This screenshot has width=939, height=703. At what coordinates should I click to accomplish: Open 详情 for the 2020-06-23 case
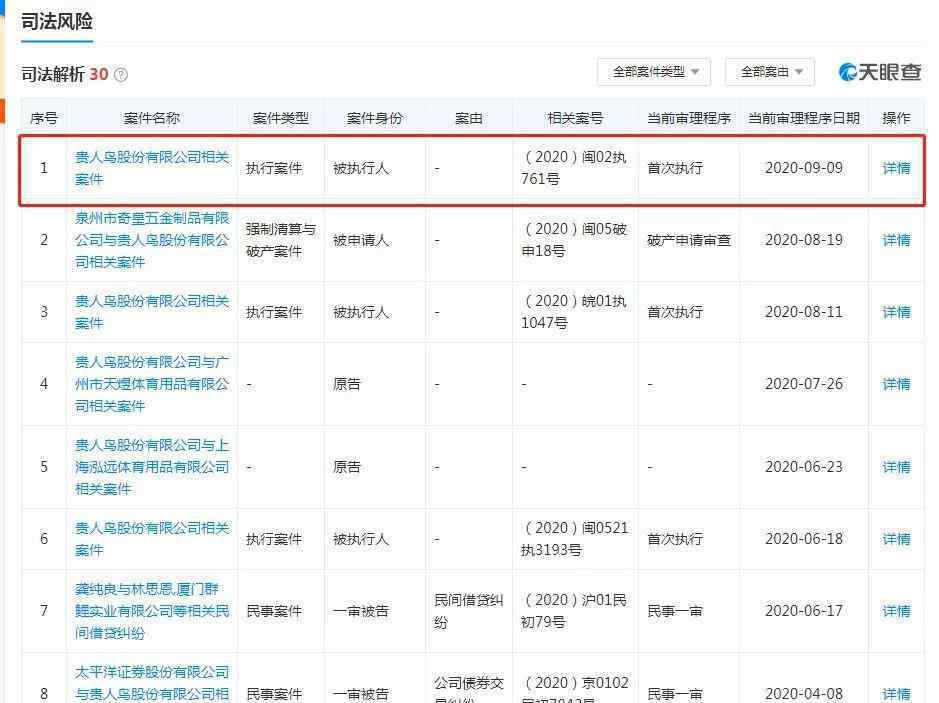[x=896, y=467]
